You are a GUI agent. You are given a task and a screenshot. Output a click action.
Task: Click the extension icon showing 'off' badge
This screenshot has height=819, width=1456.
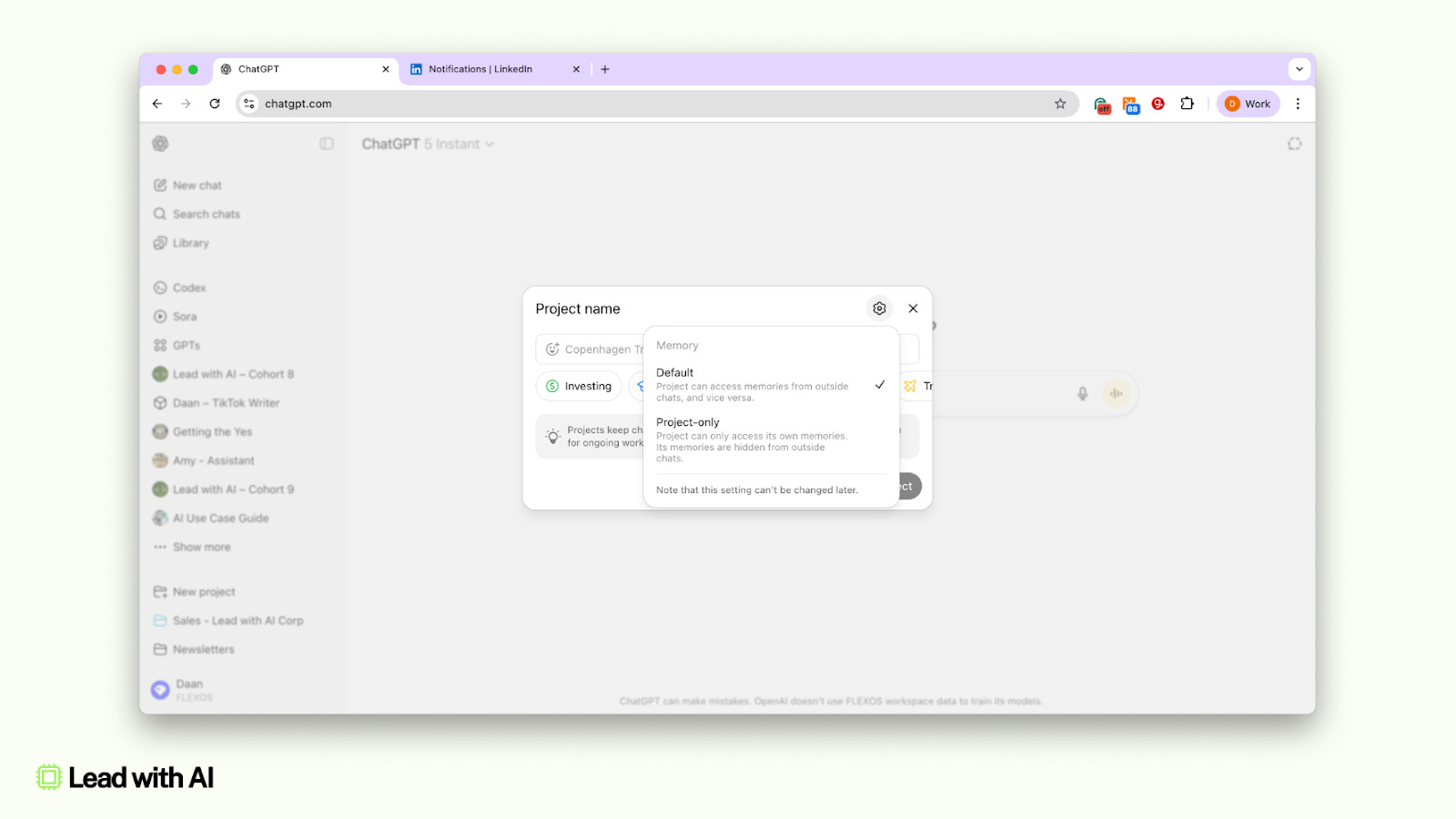pyautogui.click(x=1102, y=106)
